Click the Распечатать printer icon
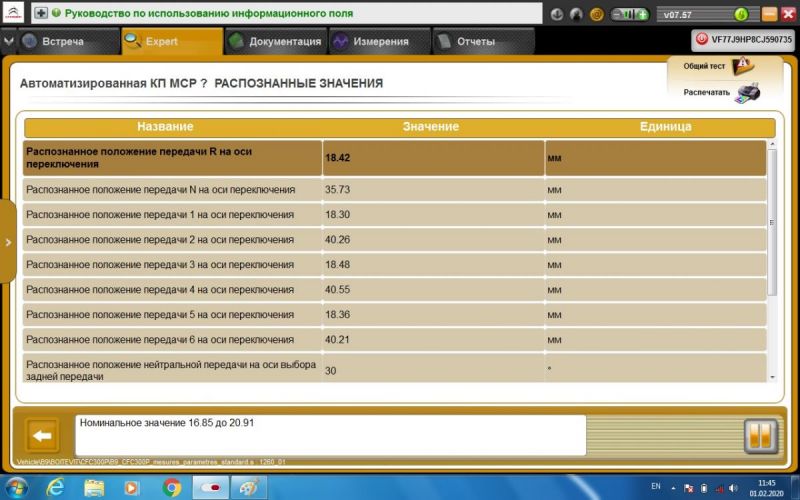 (747, 92)
